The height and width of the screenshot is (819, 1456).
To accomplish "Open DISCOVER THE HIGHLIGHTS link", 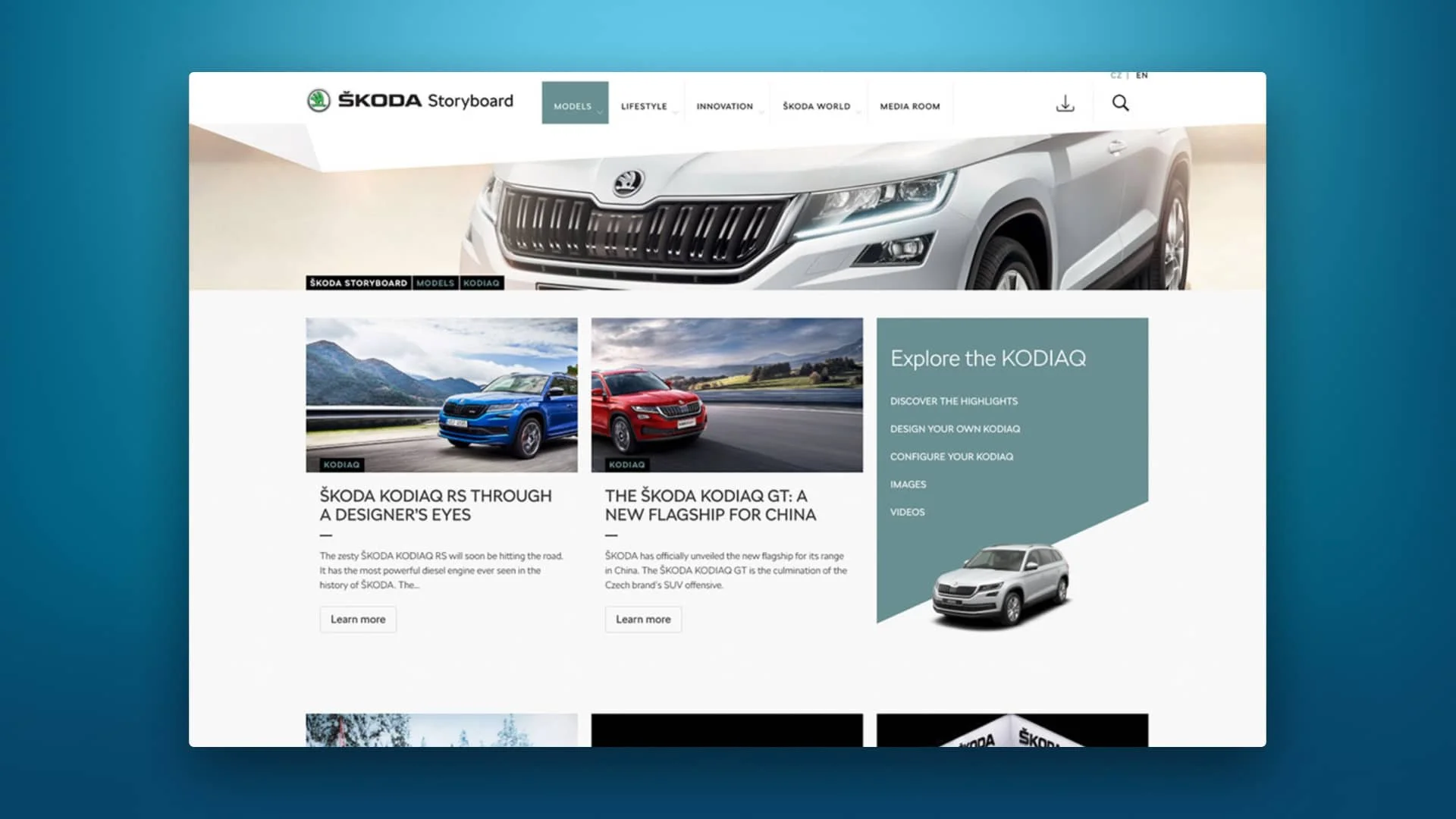I will point(954,401).
